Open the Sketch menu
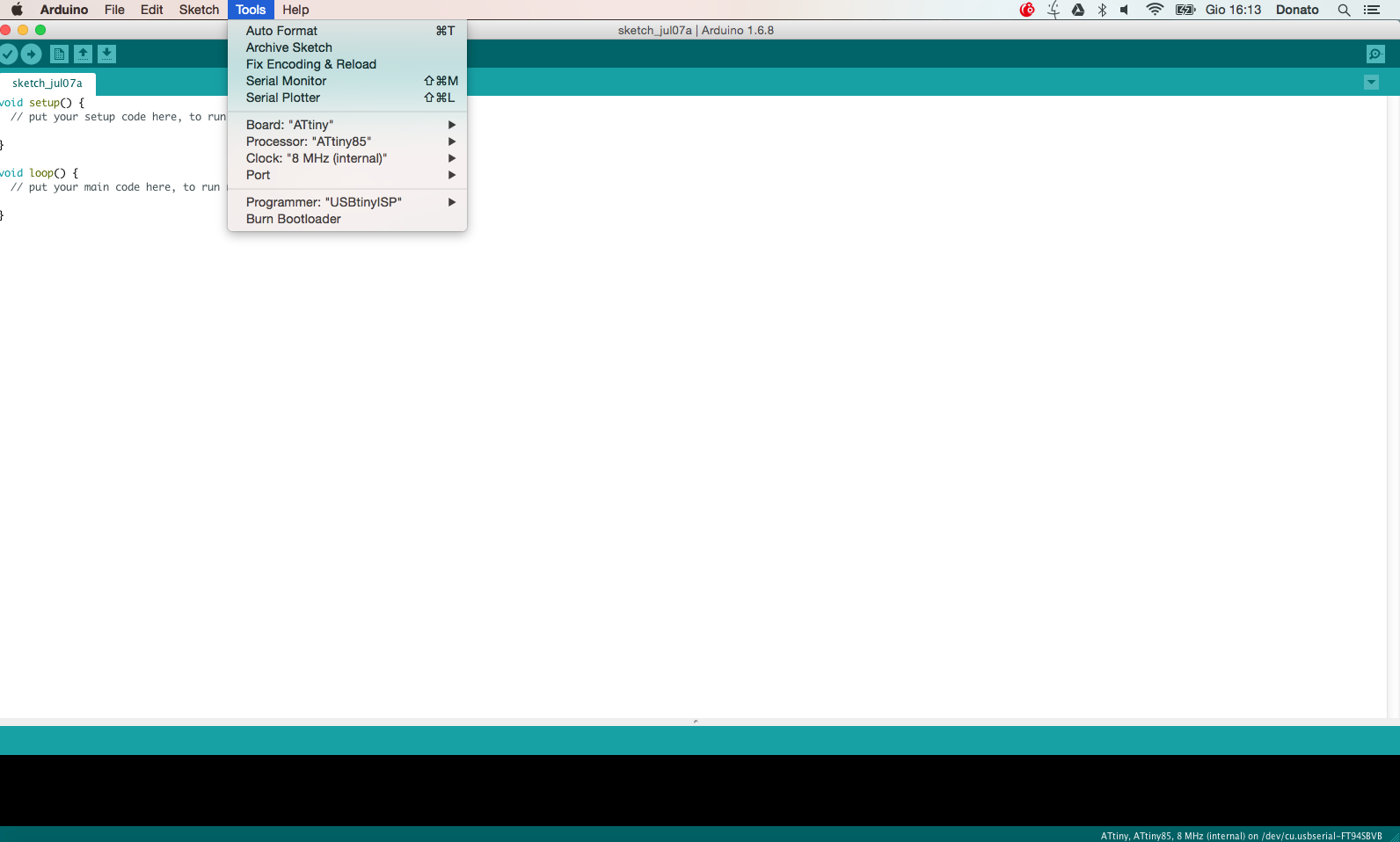Viewport: 1400px width, 842px height. click(199, 10)
